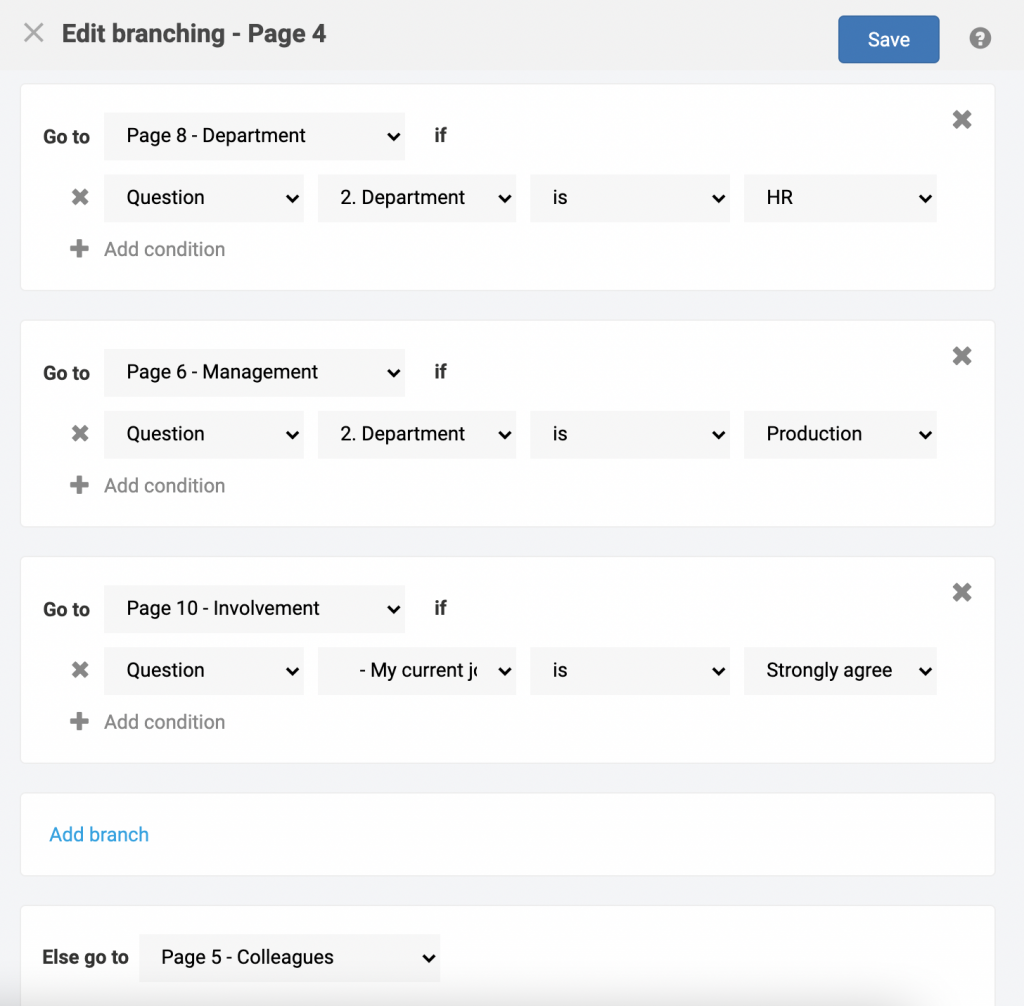This screenshot has width=1024, height=1006.
Task: Open the 'is' operator dropdown in Involvement branch
Action: tap(630, 671)
